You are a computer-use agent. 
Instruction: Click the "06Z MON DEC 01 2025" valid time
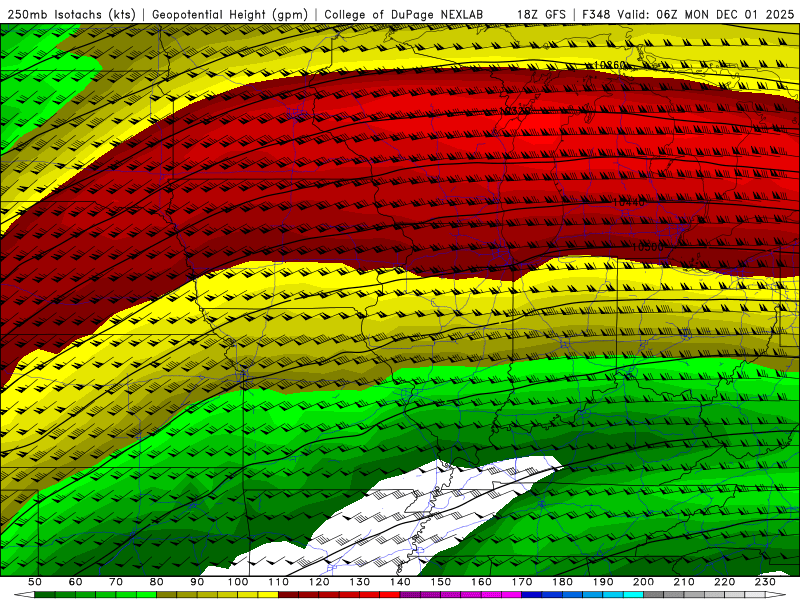click(726, 14)
